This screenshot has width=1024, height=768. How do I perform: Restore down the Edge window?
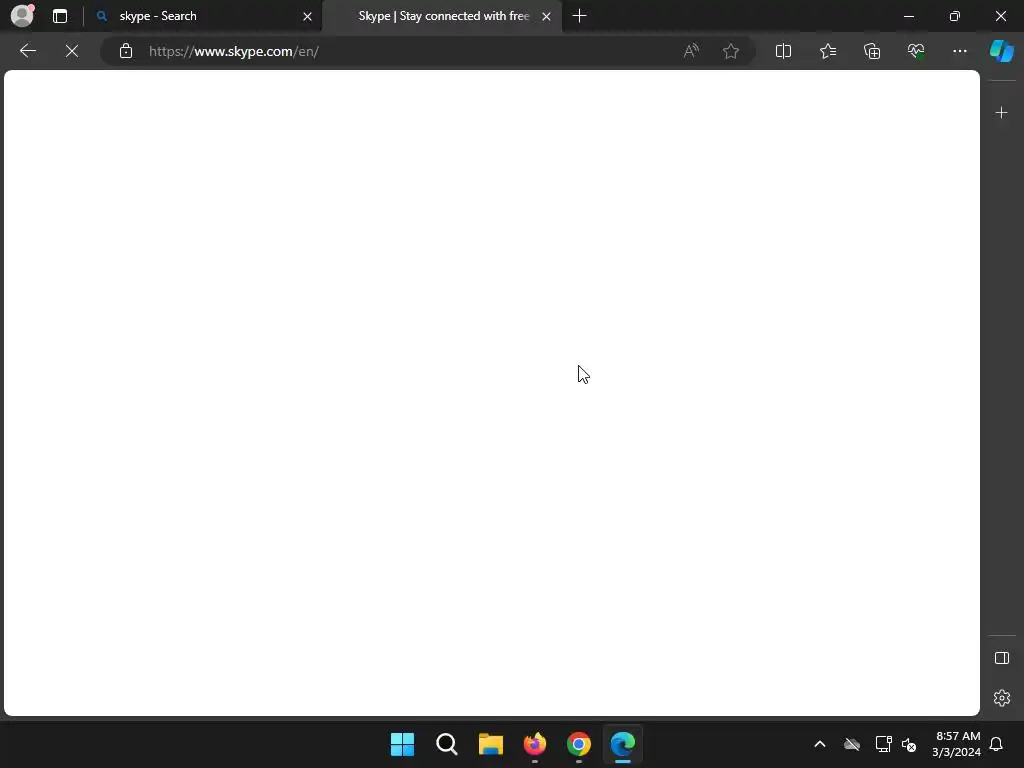(955, 16)
